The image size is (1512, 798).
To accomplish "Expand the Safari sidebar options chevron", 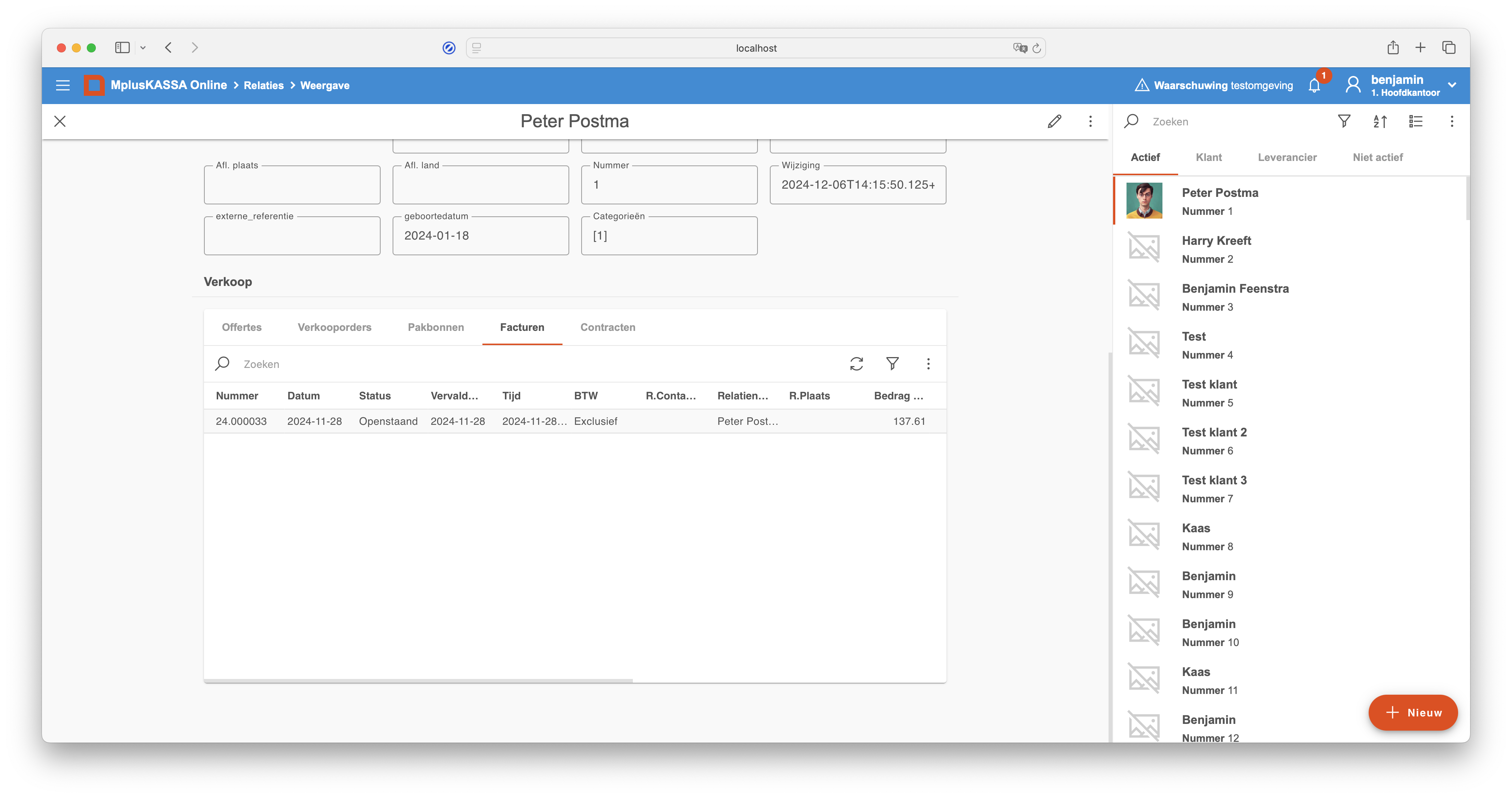I will 143,48.
